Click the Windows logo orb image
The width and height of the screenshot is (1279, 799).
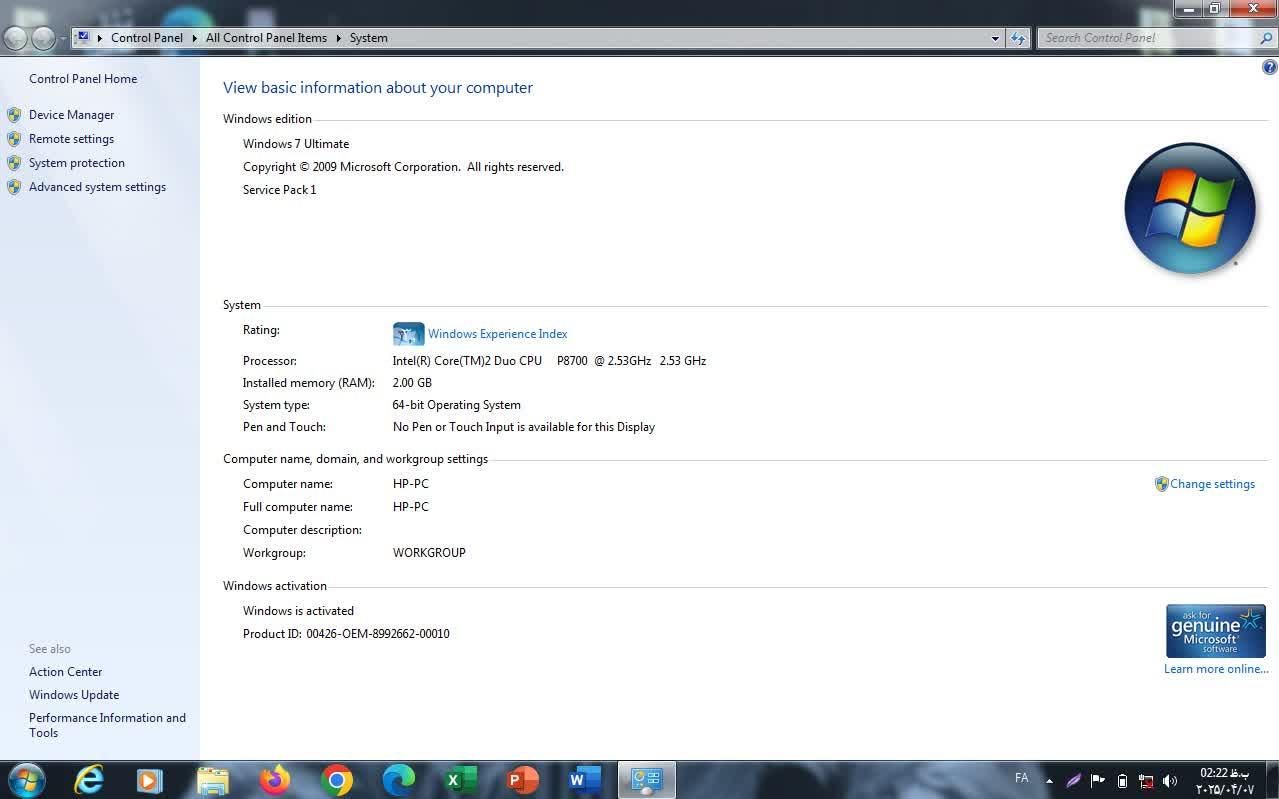pyautogui.click(x=1189, y=209)
